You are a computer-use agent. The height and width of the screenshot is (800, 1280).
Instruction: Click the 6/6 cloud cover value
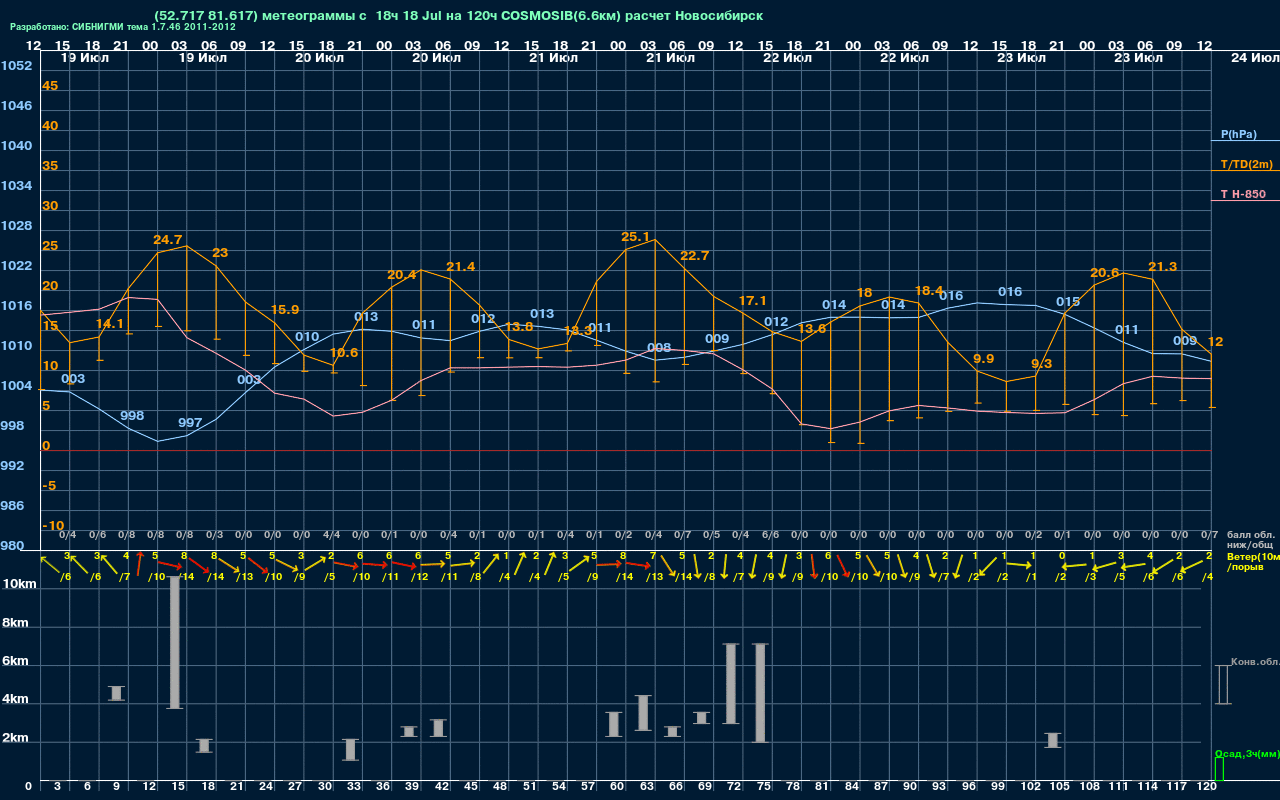pyautogui.click(x=772, y=535)
